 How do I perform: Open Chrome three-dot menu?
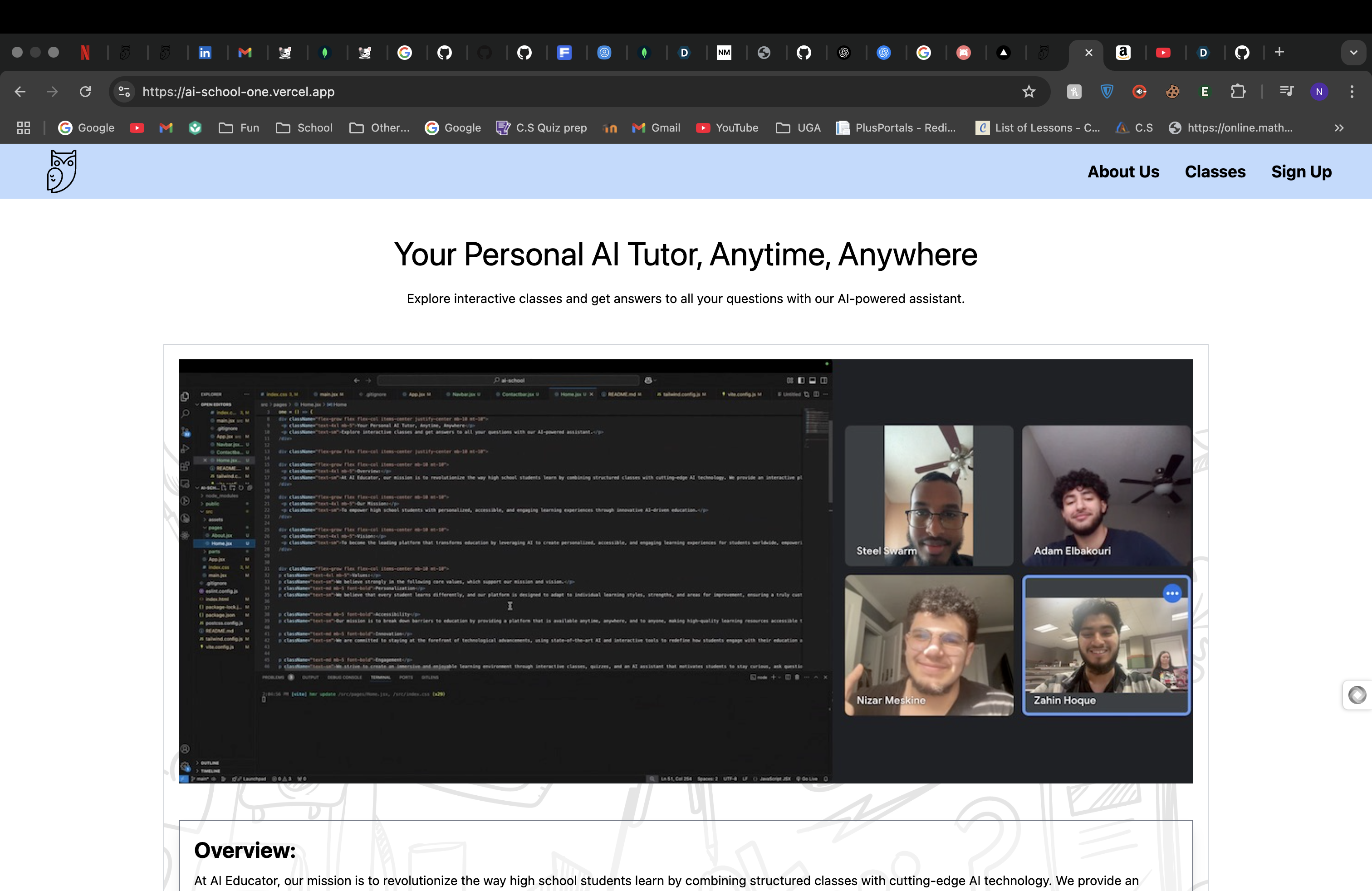1351,92
